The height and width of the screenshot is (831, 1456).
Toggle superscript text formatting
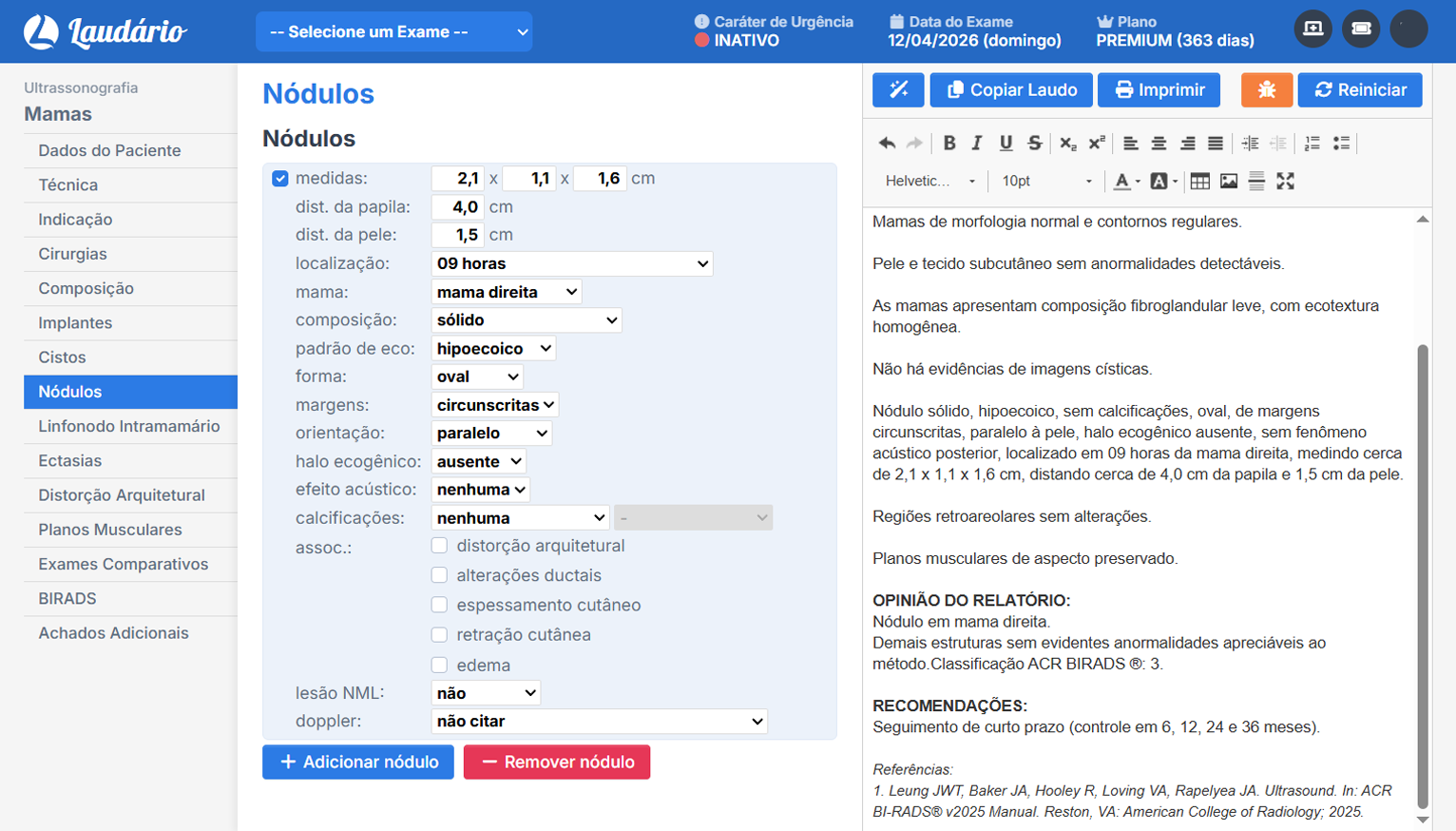(1098, 143)
